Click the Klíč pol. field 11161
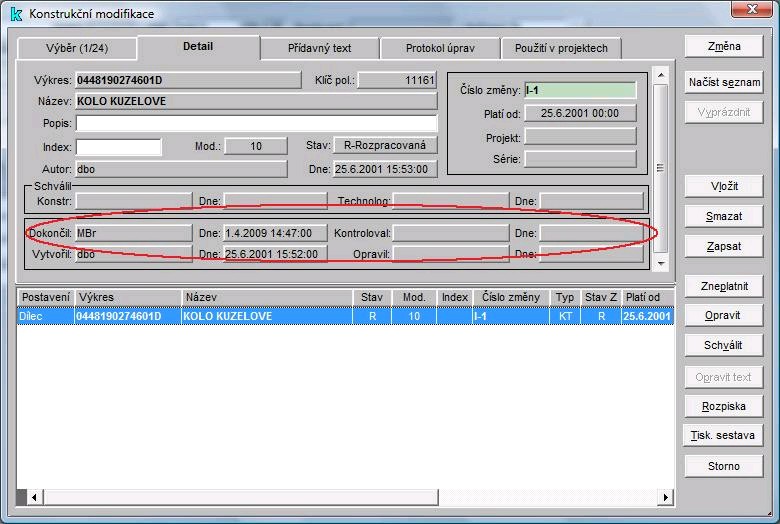This screenshot has width=780, height=524. pos(397,80)
